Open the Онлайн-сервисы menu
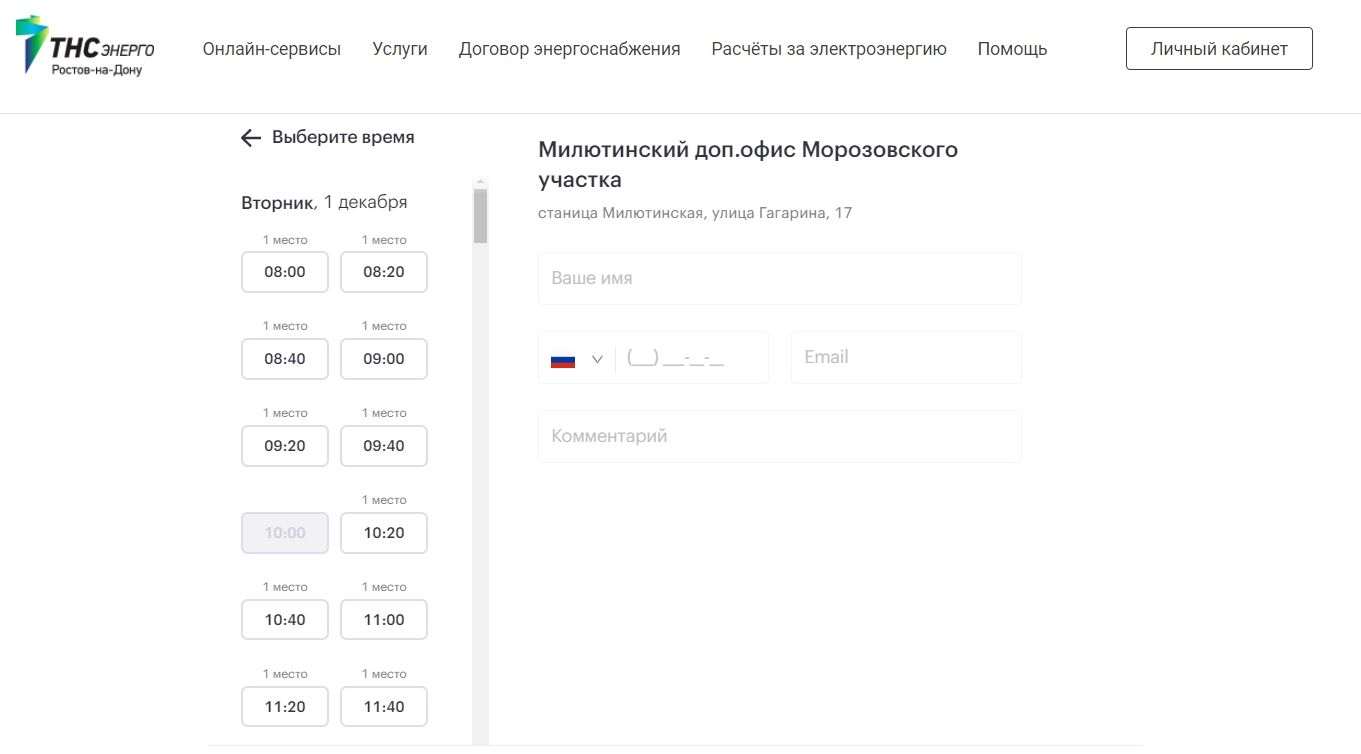Image resolution: width=1361 pixels, height=754 pixels. [x=272, y=49]
